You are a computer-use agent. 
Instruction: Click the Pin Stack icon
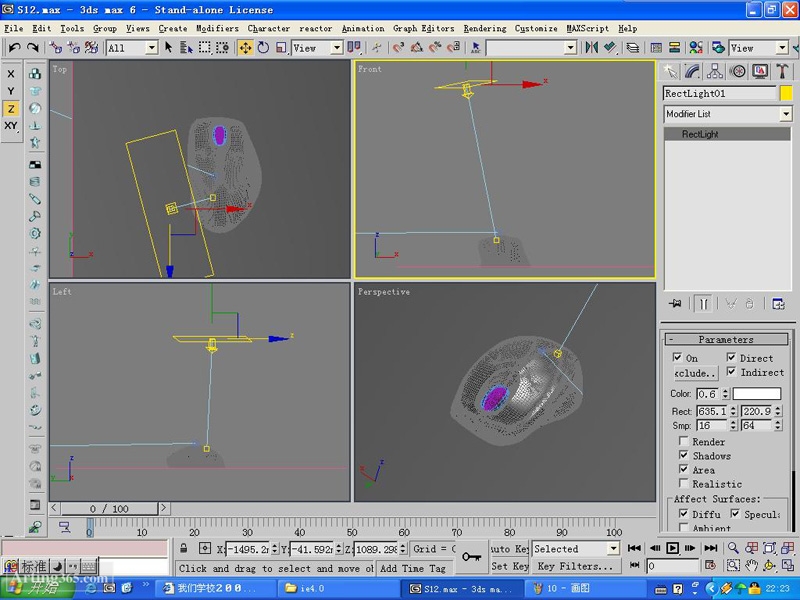pyautogui.click(x=676, y=304)
